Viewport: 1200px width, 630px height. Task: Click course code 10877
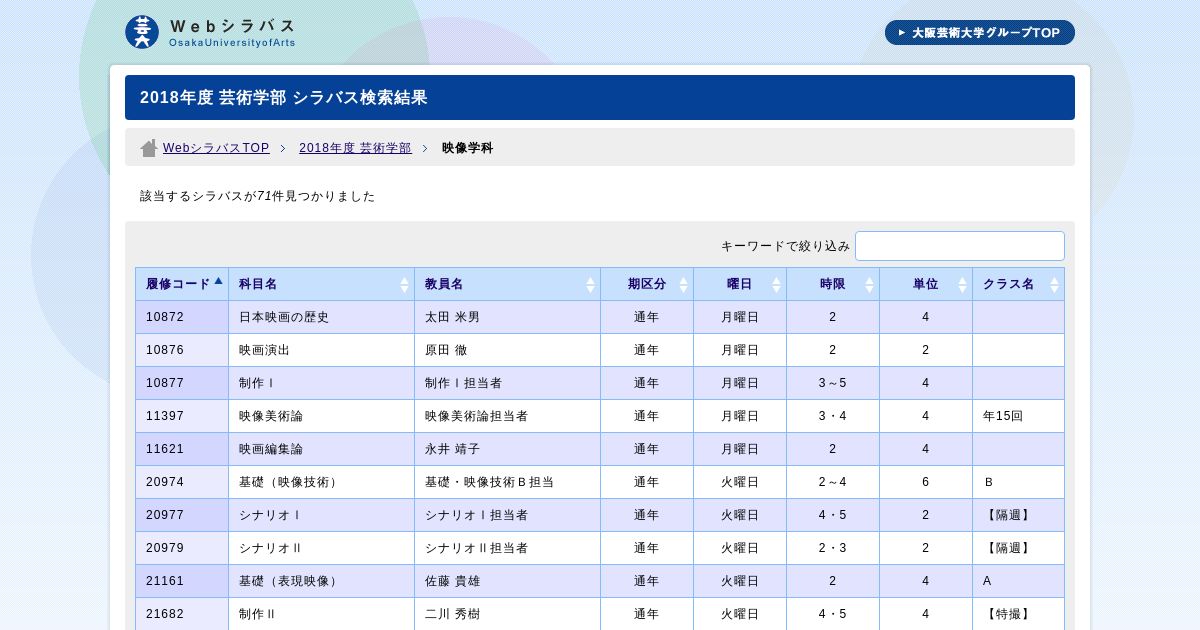165,383
